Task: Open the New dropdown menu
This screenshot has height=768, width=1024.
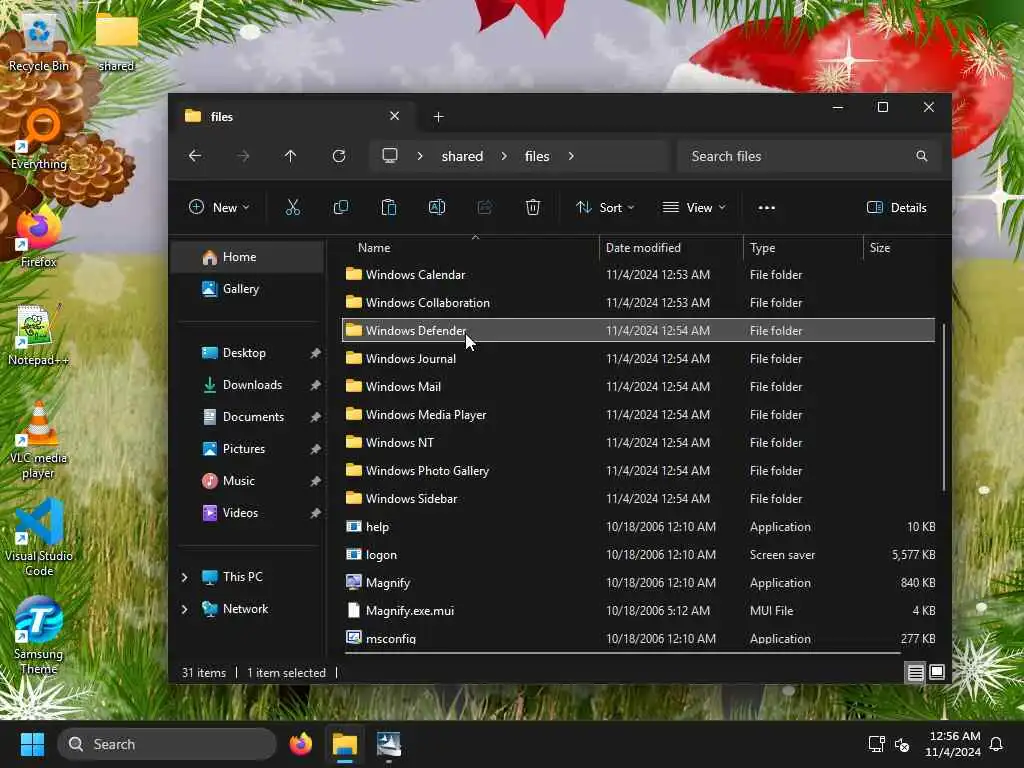Action: point(219,208)
